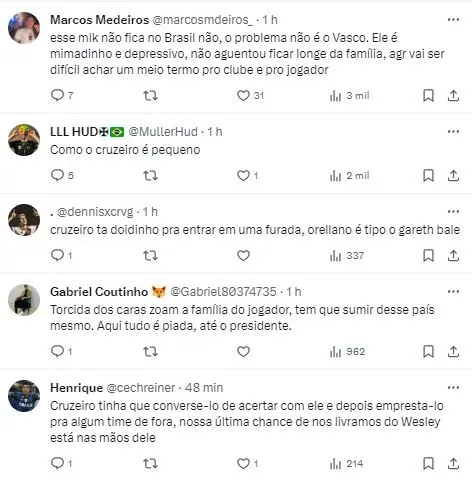Image resolution: width=472 pixels, height=480 pixels.
Task: Share Henrique's tweet
Action: pyautogui.click(x=453, y=463)
